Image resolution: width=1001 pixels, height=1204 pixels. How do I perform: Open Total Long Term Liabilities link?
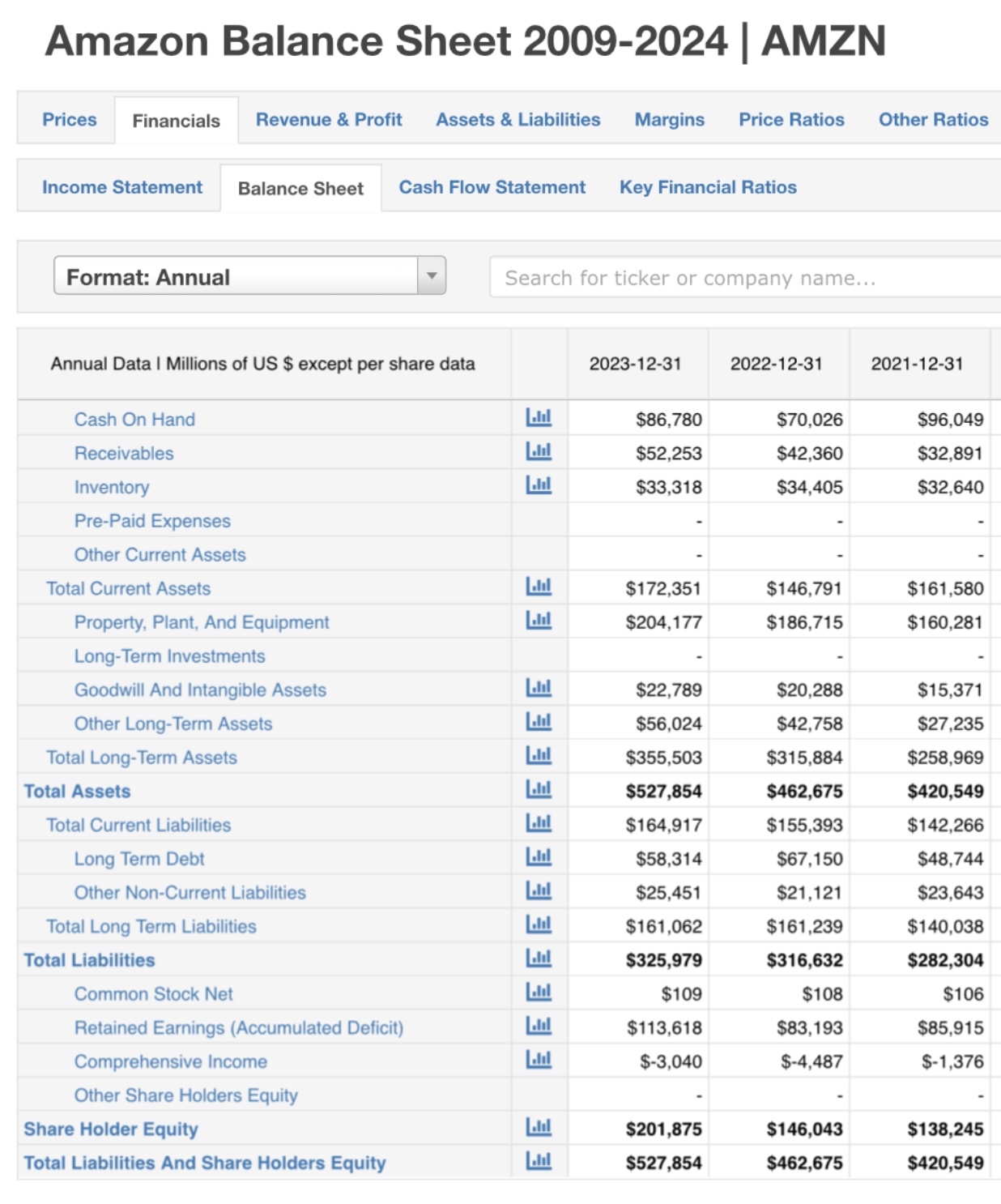pos(151,926)
